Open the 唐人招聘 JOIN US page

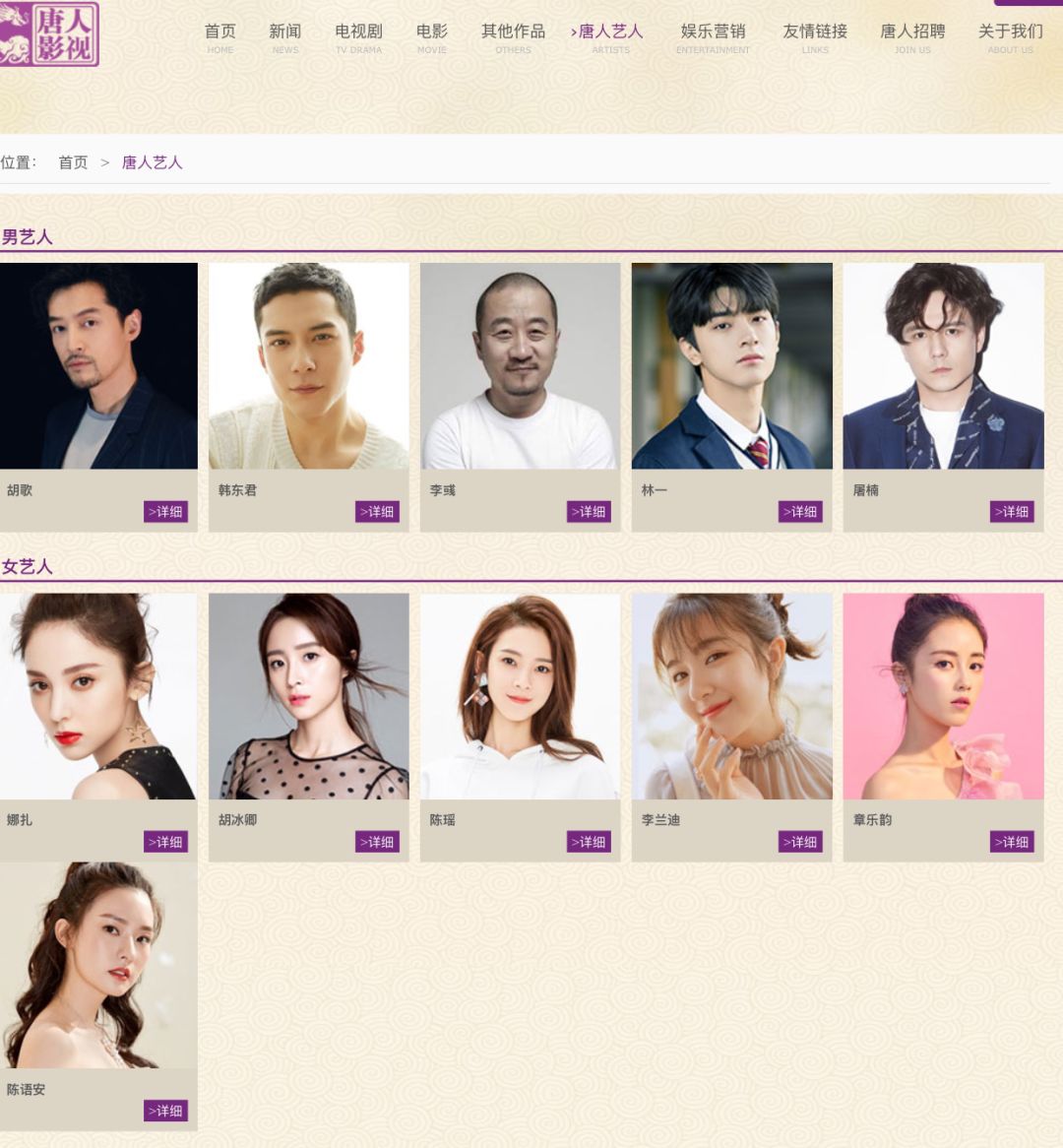pyautogui.click(x=912, y=38)
